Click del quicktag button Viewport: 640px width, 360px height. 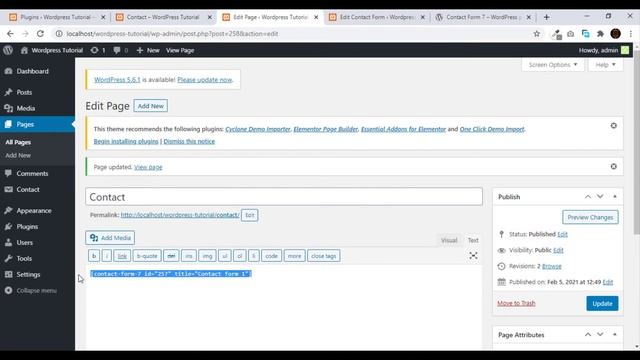(171, 256)
